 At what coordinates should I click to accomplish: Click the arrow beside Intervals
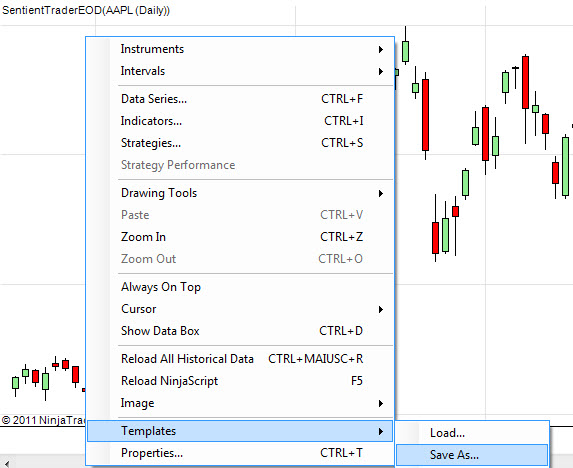click(381, 71)
